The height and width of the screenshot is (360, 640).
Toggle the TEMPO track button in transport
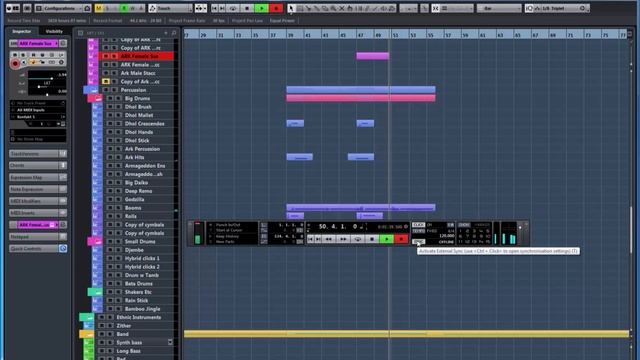(x=418, y=231)
